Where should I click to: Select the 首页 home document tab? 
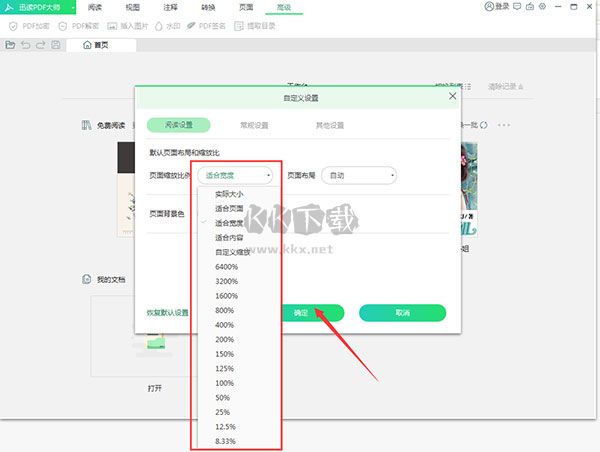coord(101,45)
